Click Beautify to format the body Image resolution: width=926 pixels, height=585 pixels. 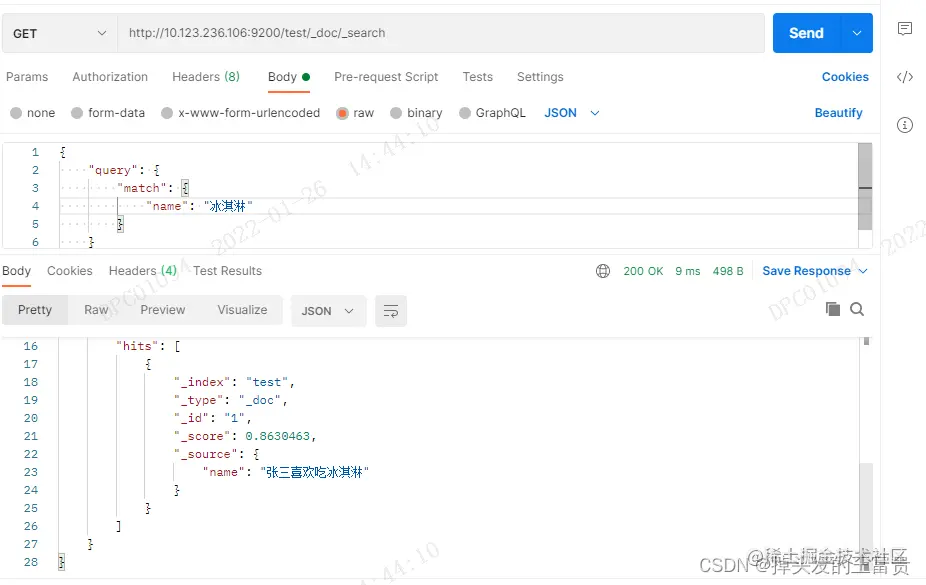(839, 113)
